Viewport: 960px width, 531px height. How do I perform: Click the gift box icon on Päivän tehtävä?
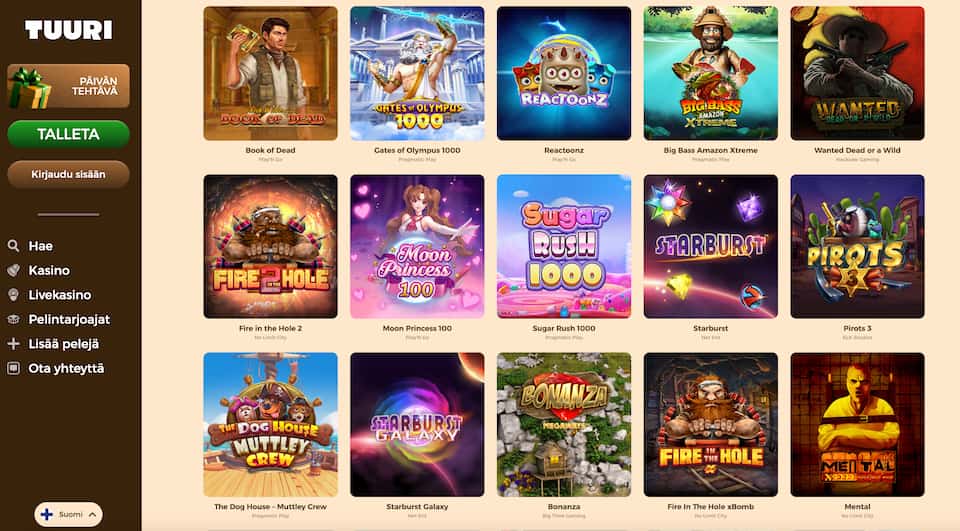point(28,88)
